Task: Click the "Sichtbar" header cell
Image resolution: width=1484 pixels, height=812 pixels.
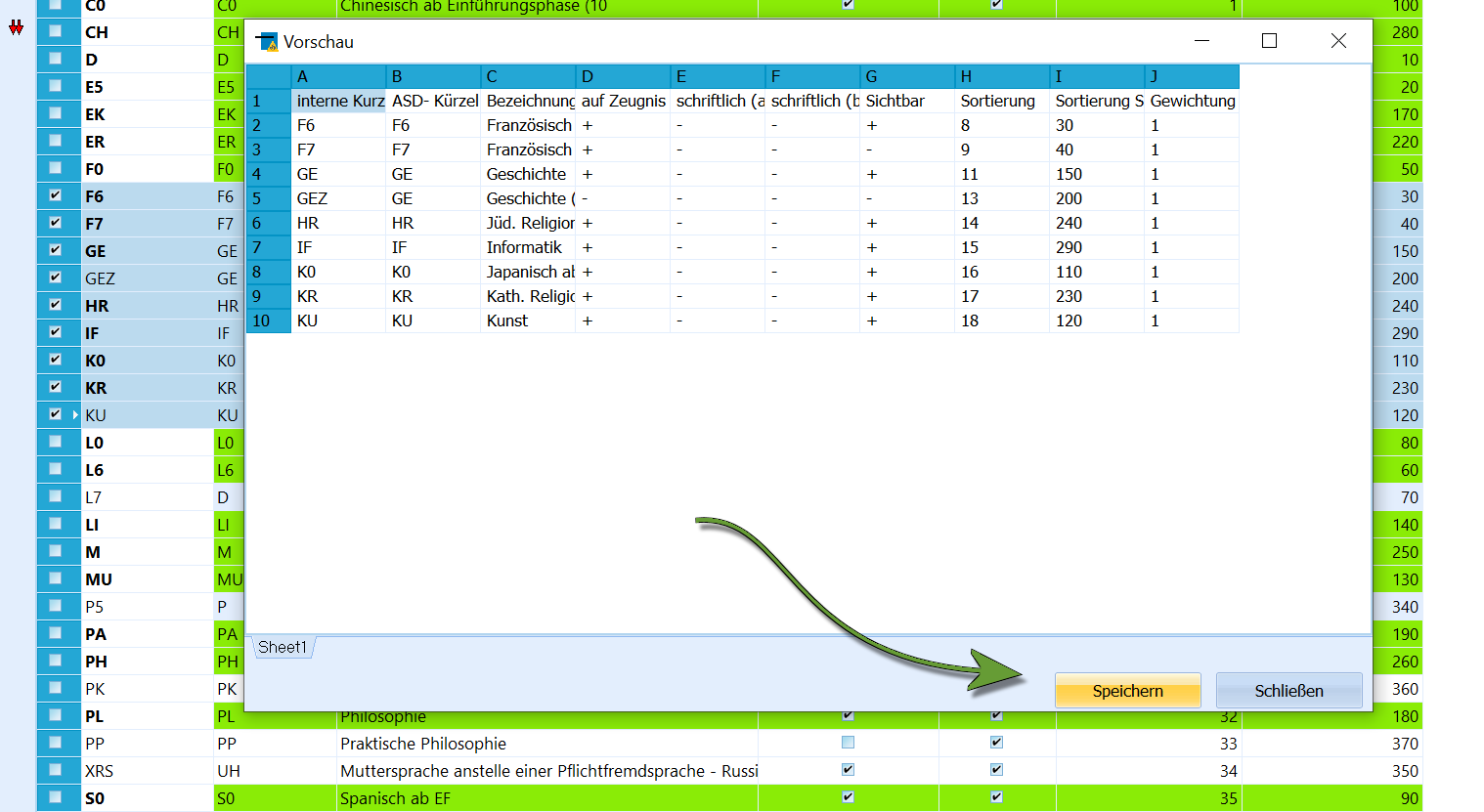Action: 907,101
